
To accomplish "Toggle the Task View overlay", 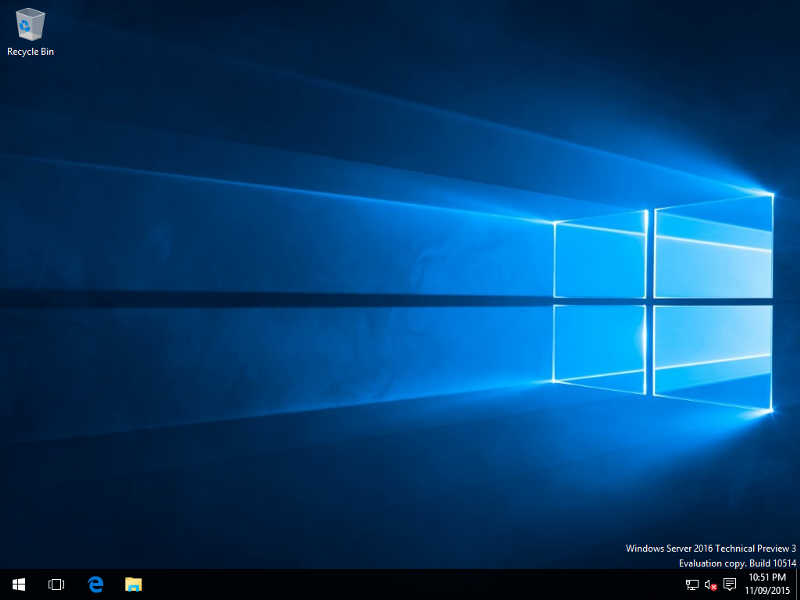I will [x=55, y=585].
